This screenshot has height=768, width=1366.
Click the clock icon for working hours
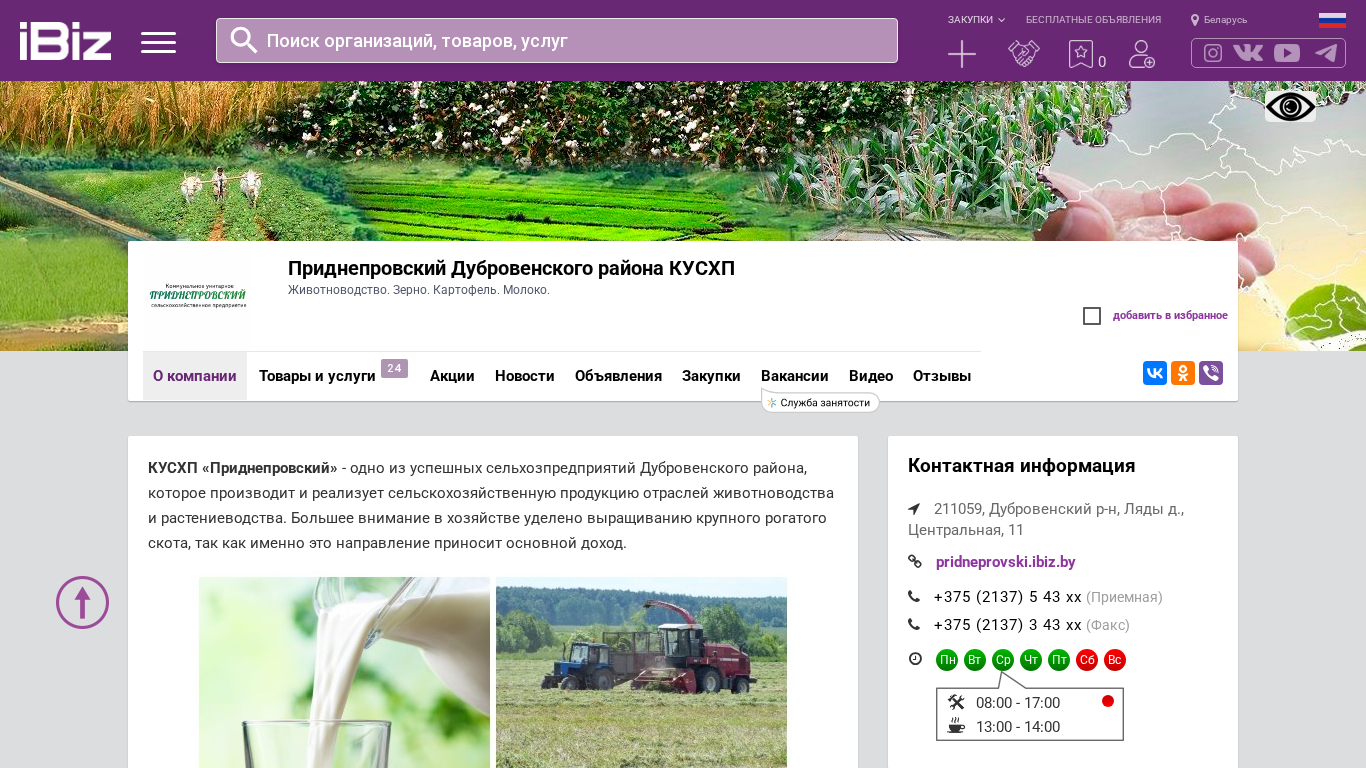point(915,659)
